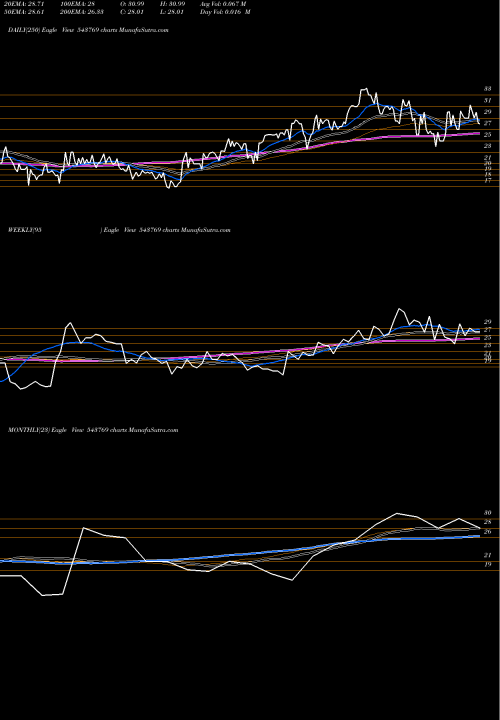The width and height of the screenshot is (500, 720).
Task: Click the 200EMA value in the header
Action: point(84,12)
